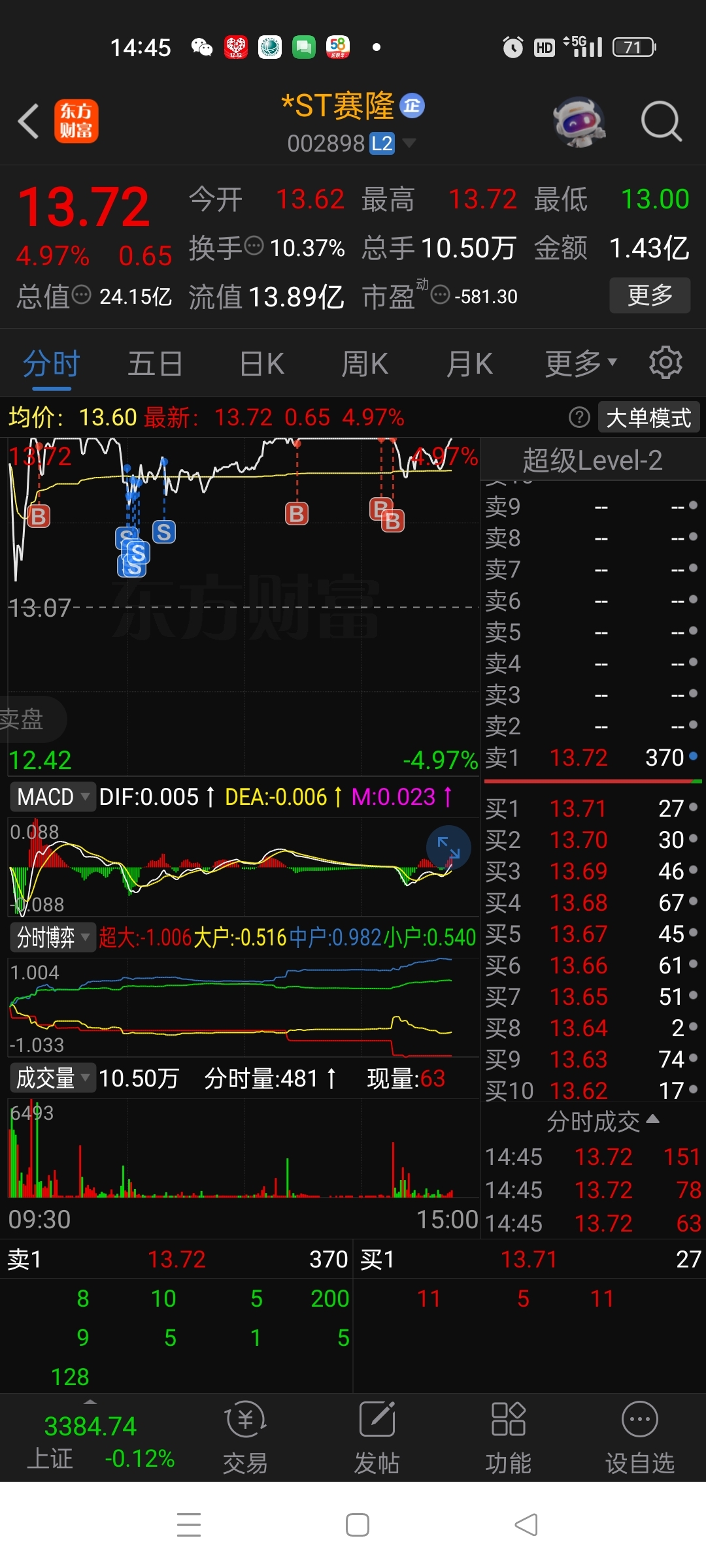Select the 买10 13.62 order row
This screenshot has height=1568, width=706.
point(592,1091)
